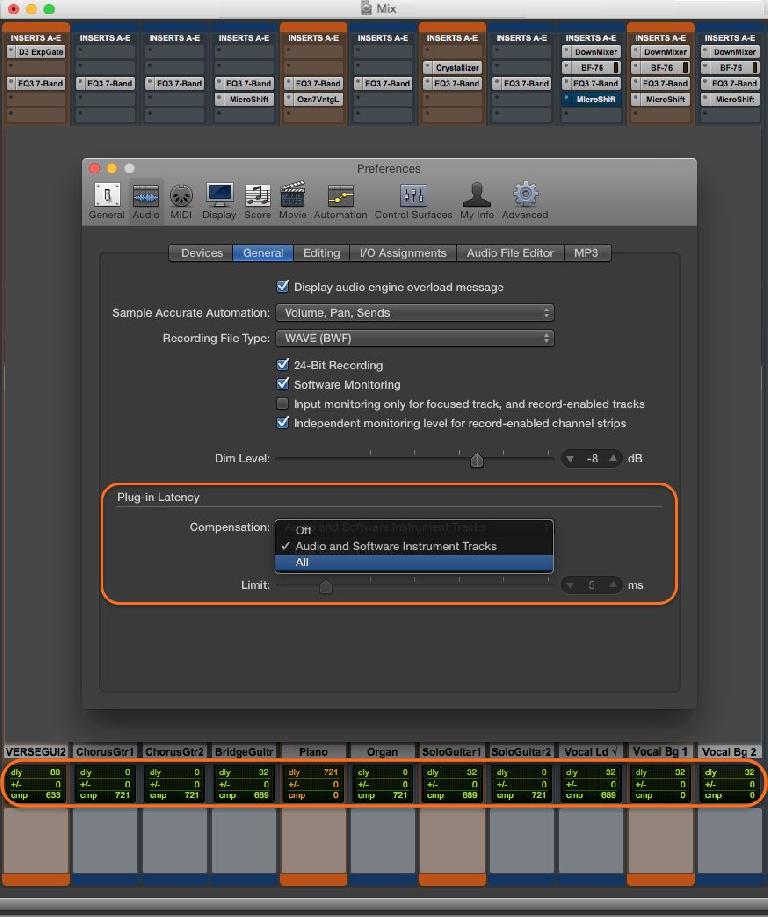Select the SoloGuitar2 channel name
768x917 pixels.
[522, 751]
